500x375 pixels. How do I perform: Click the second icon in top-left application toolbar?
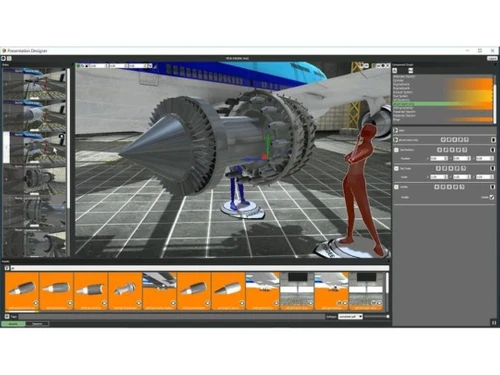click(x=9, y=58)
